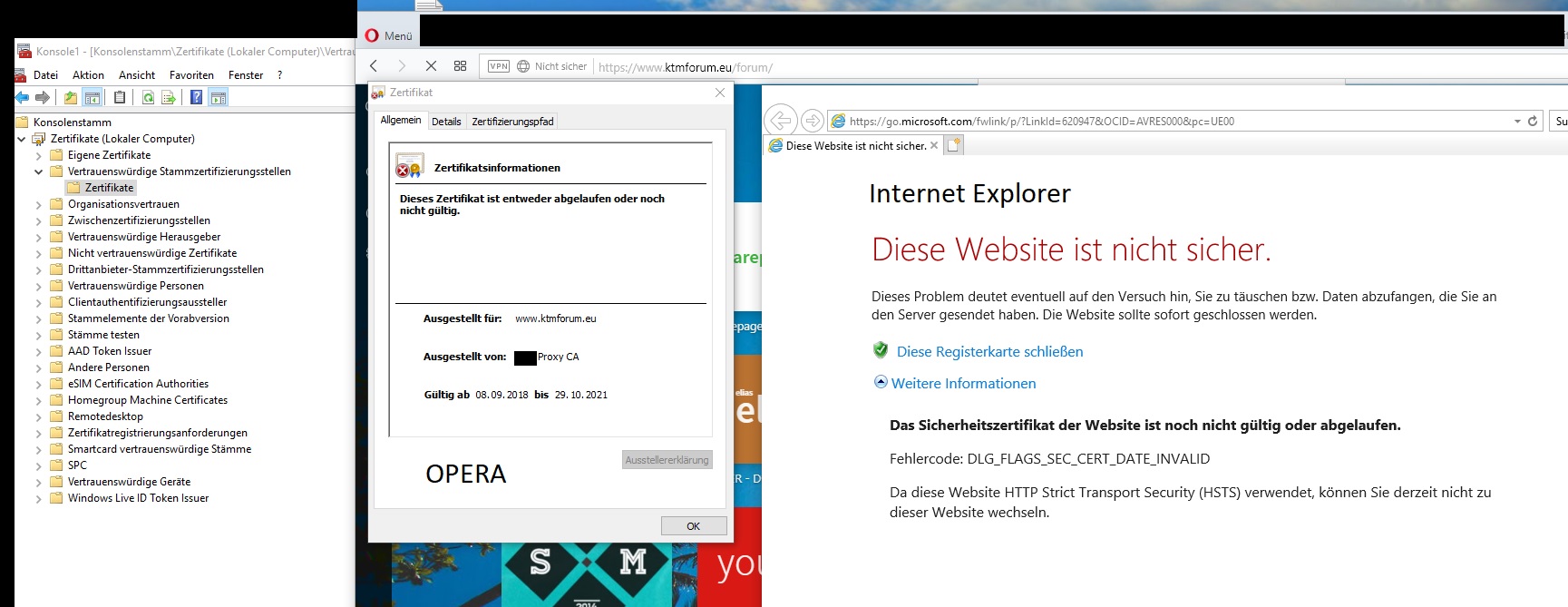The width and height of the screenshot is (1568, 607).
Task: Click the MMC forward arrow toolbar icon
Action: pyautogui.click(x=42, y=98)
